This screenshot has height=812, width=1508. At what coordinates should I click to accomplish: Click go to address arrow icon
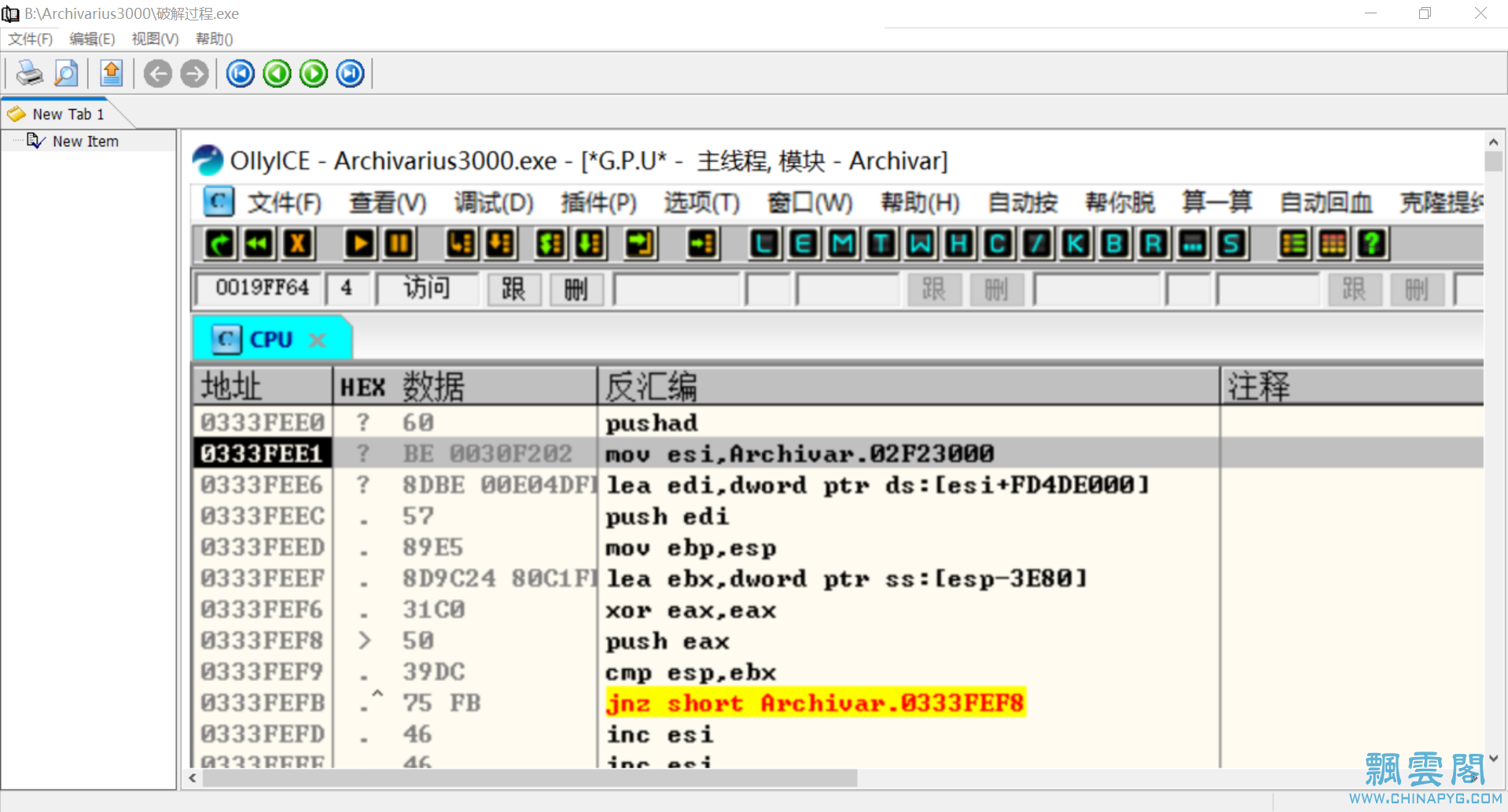(x=702, y=244)
